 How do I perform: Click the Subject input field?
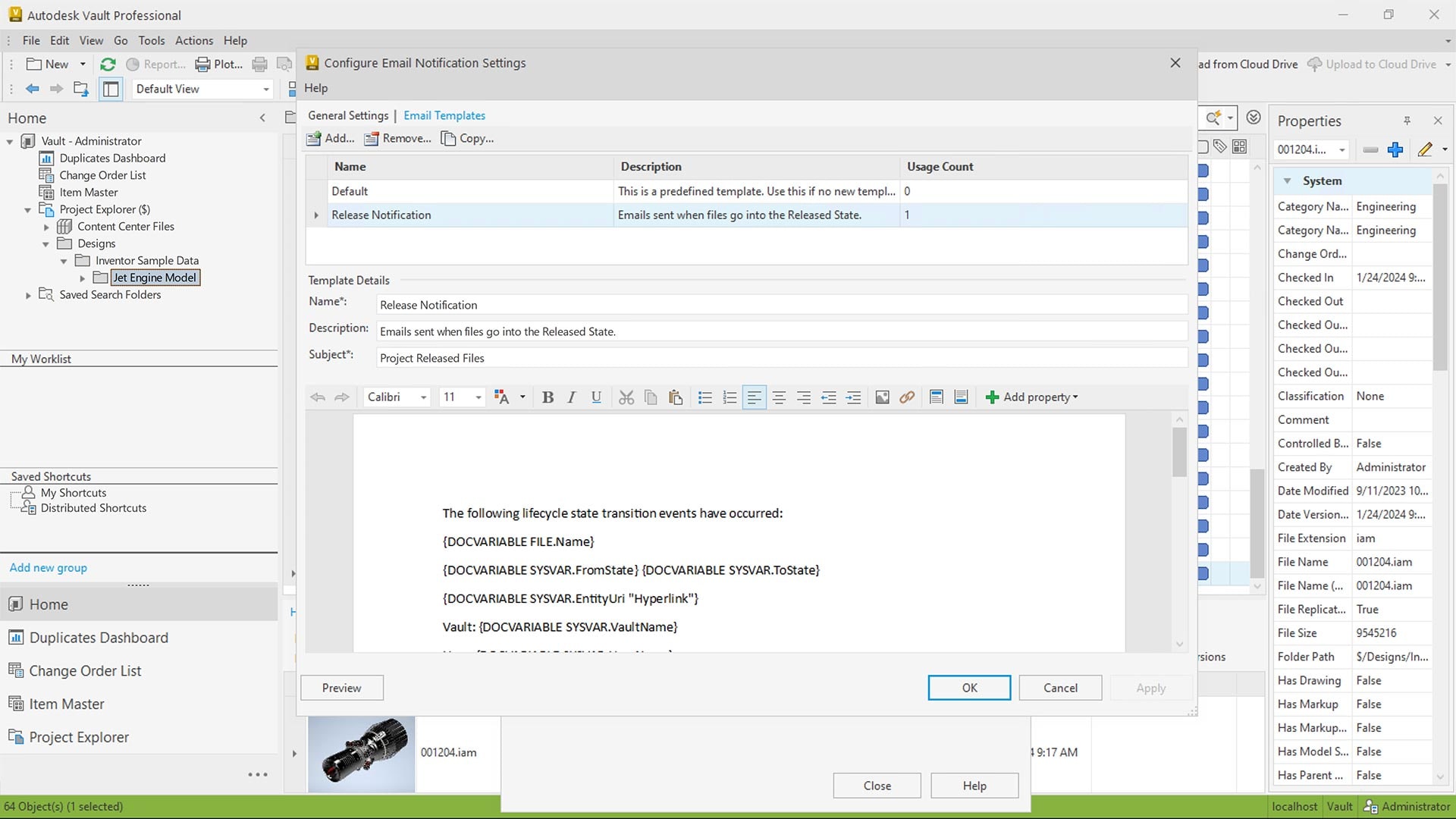click(x=781, y=358)
